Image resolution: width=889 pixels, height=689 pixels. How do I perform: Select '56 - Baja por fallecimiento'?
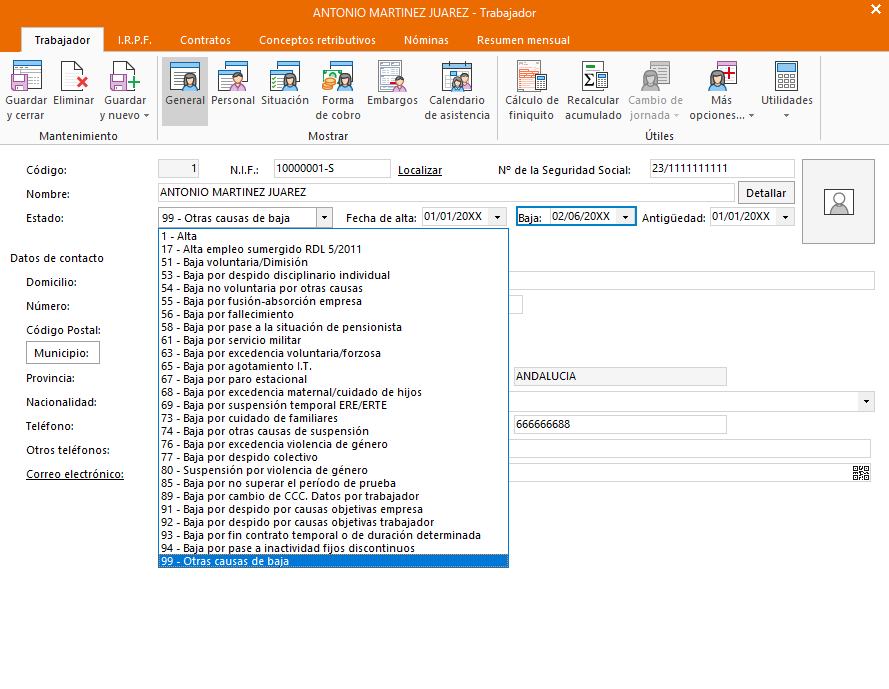coord(333,314)
